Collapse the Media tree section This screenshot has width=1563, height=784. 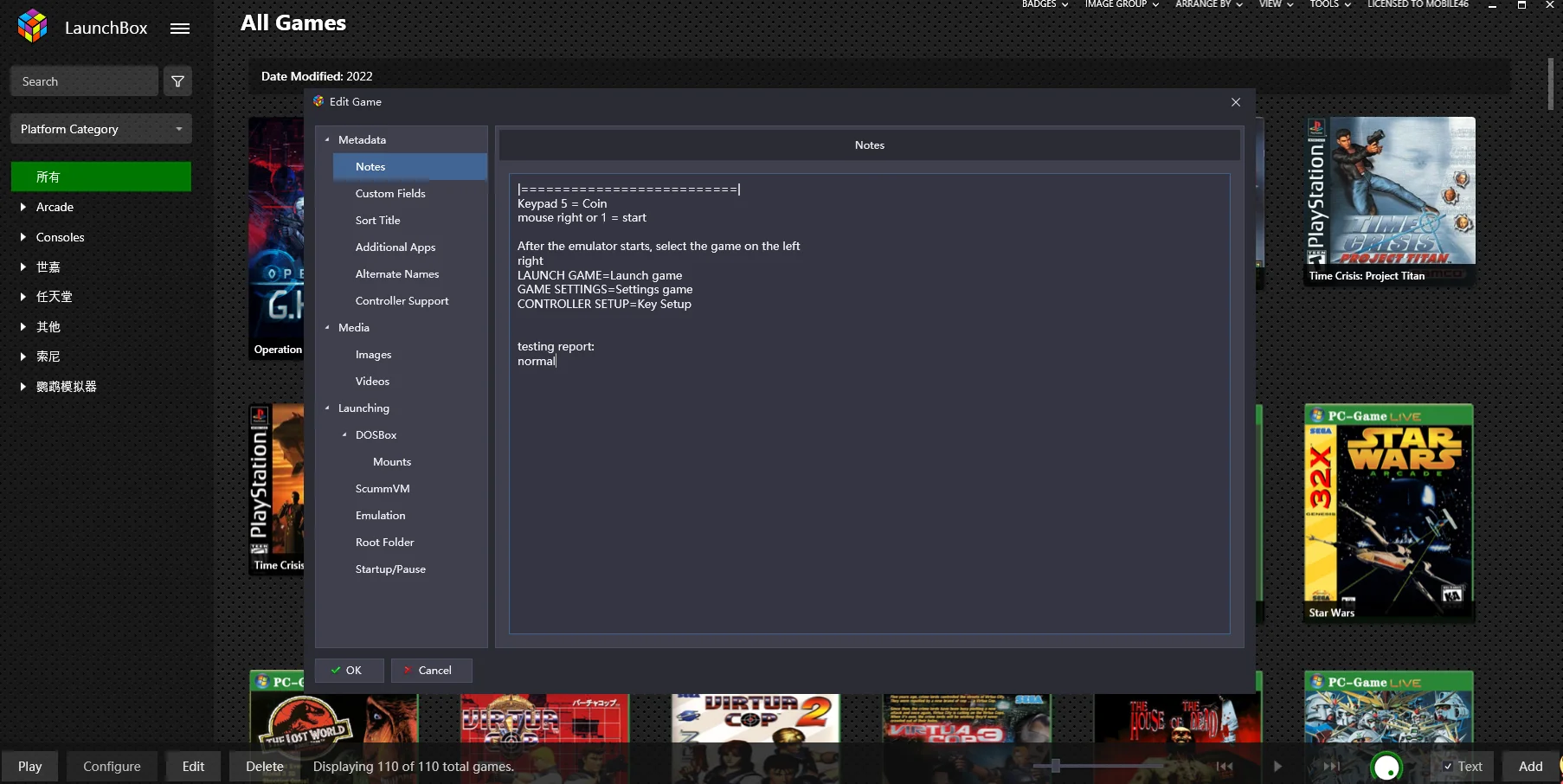327,327
